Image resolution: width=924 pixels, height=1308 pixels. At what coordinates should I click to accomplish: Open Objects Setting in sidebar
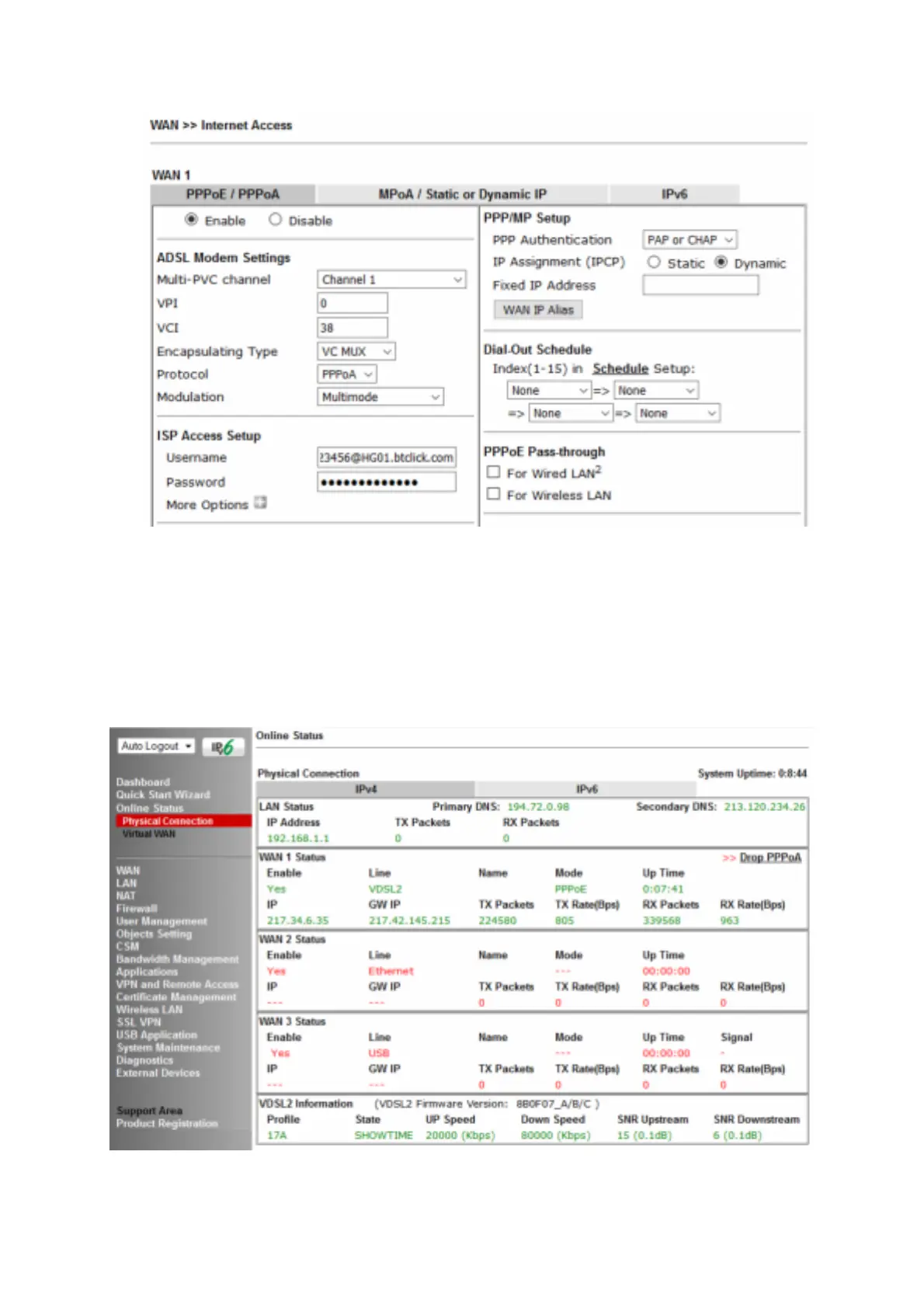[x=154, y=934]
